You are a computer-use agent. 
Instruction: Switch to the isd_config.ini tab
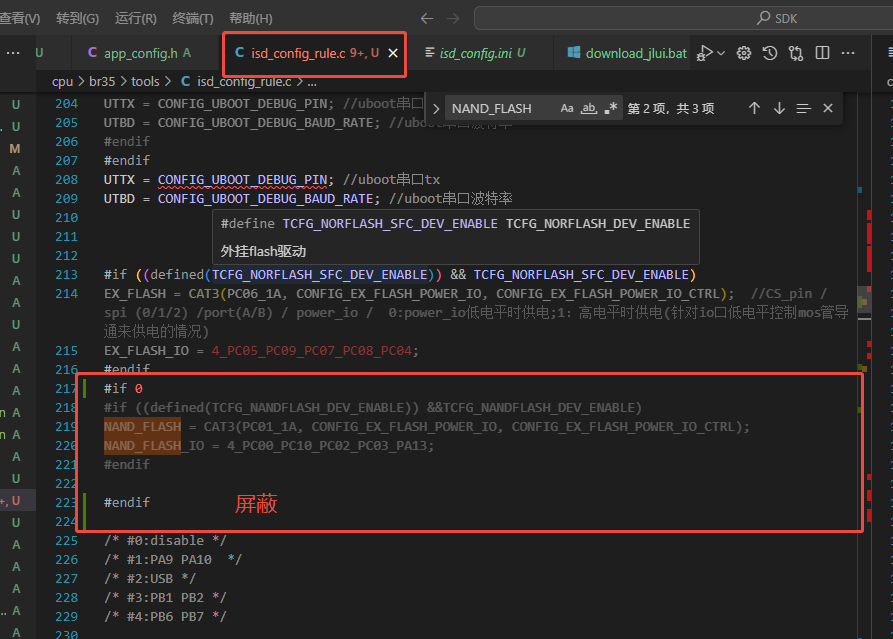475,53
